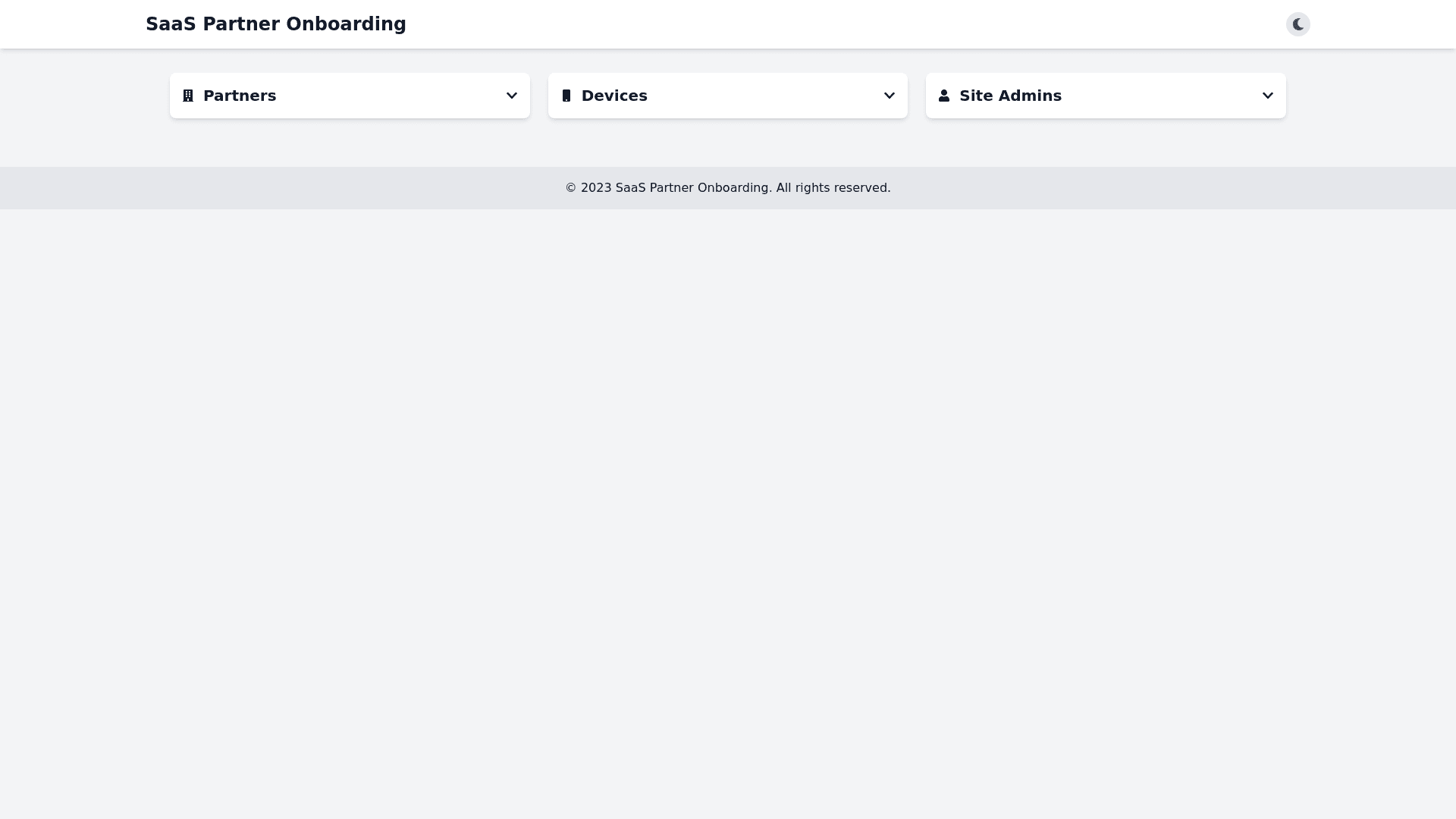Screen dimensions: 1456x819
Task: Expand Site Admins using its chevron arrow
Action: [1268, 96]
